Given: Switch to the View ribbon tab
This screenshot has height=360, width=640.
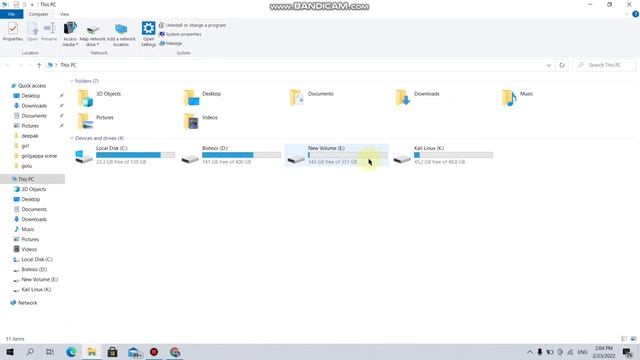Looking at the screenshot, I should 64,14.
